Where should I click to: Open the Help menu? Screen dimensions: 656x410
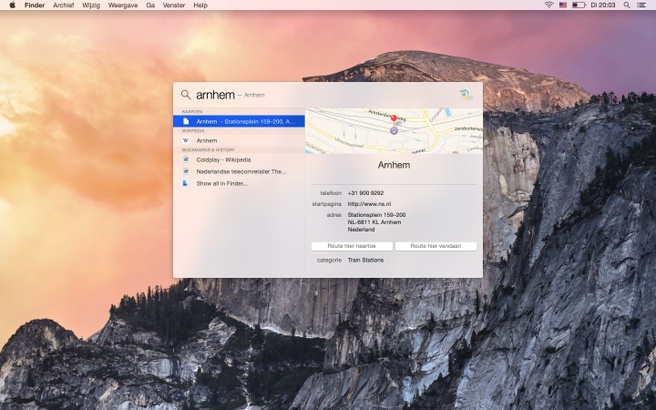click(200, 5)
